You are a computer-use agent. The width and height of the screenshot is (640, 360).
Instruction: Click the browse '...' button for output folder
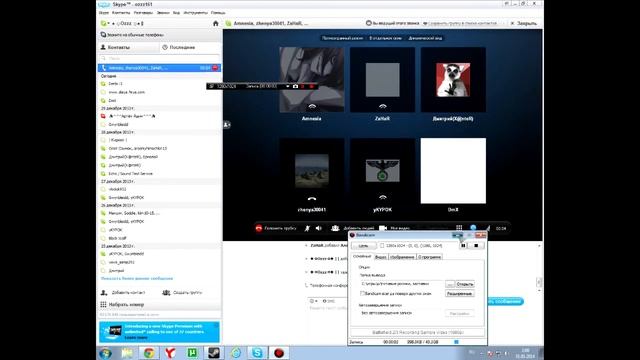click(450, 284)
